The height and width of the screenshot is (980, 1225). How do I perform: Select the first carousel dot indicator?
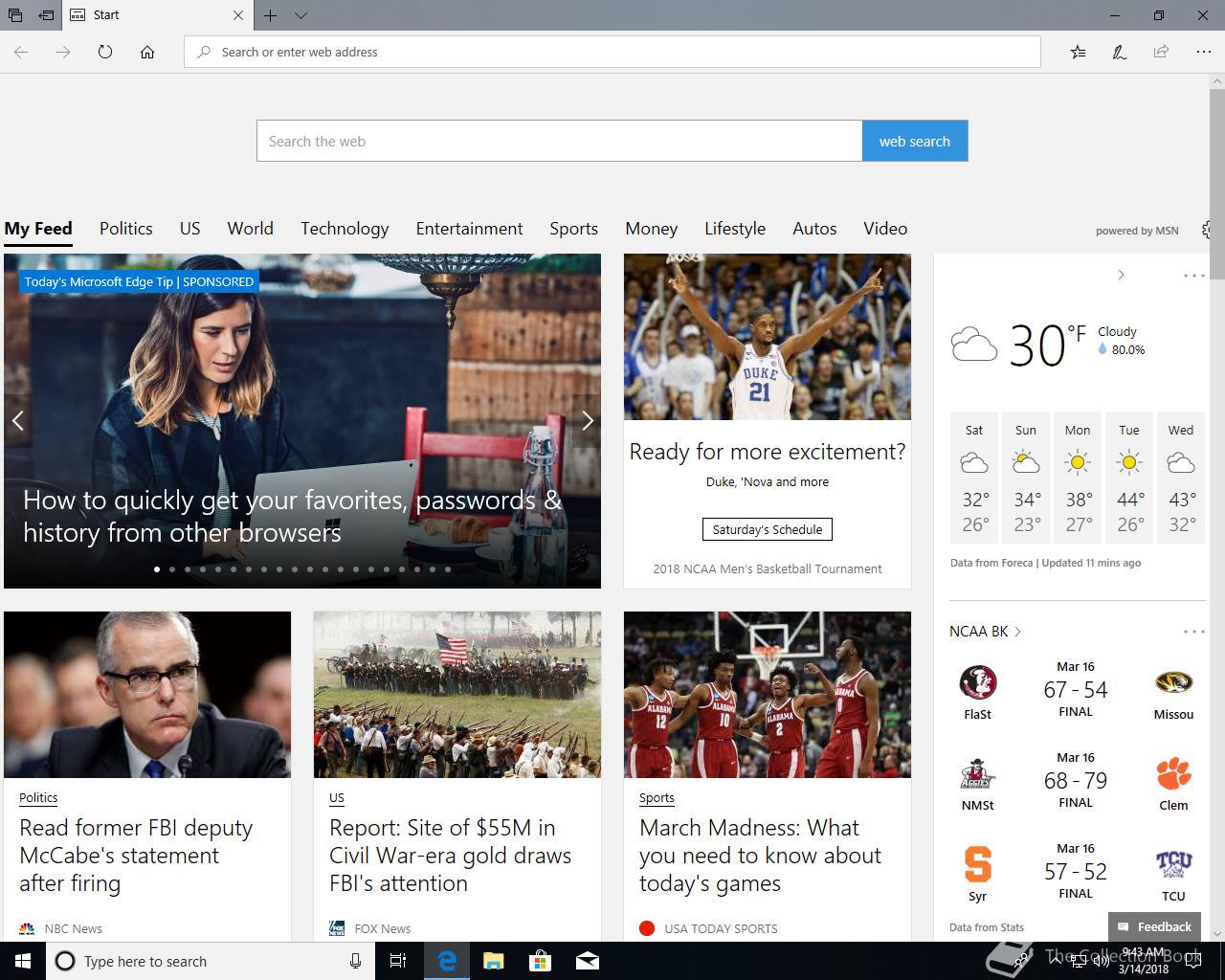click(157, 569)
